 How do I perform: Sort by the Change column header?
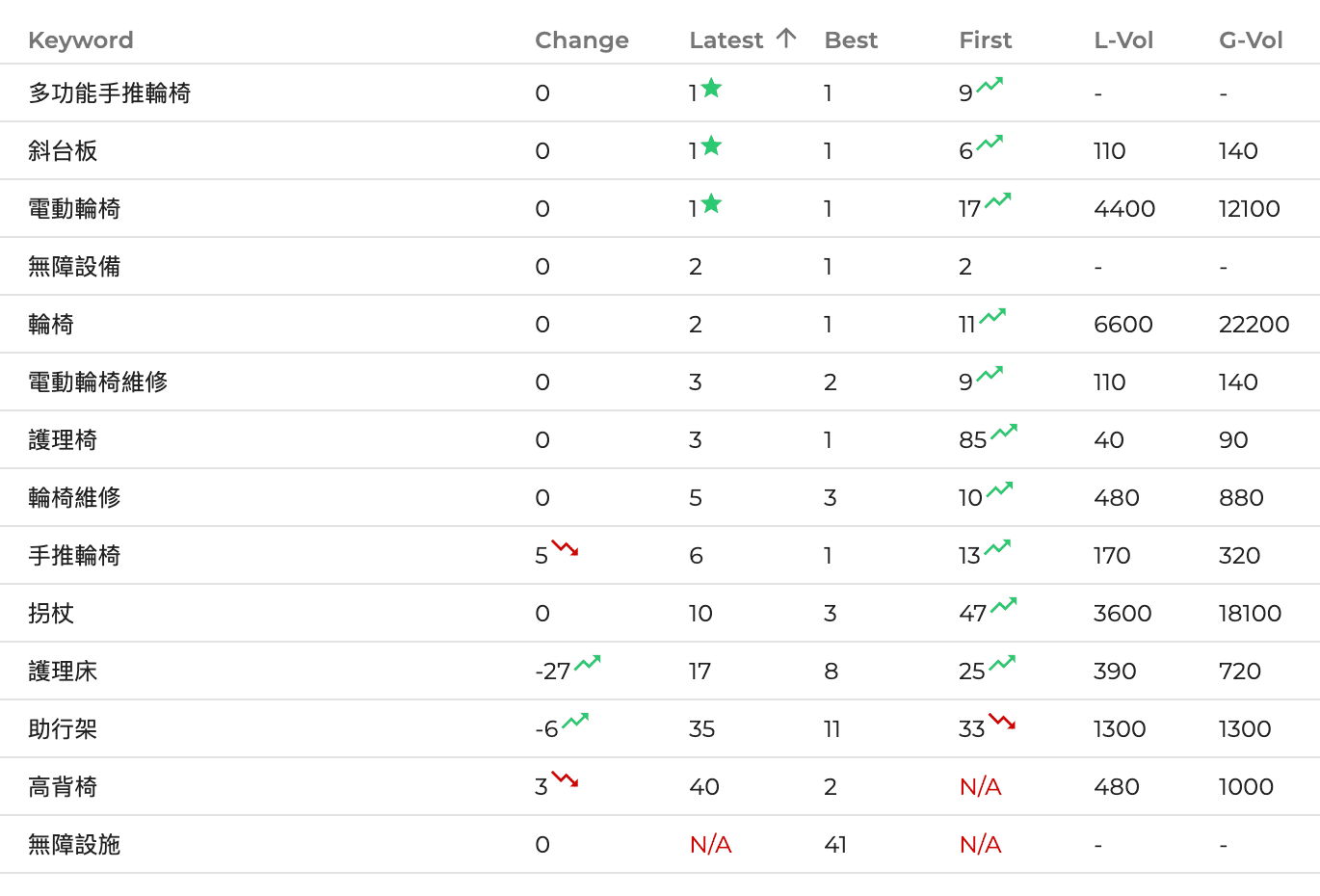click(x=581, y=40)
